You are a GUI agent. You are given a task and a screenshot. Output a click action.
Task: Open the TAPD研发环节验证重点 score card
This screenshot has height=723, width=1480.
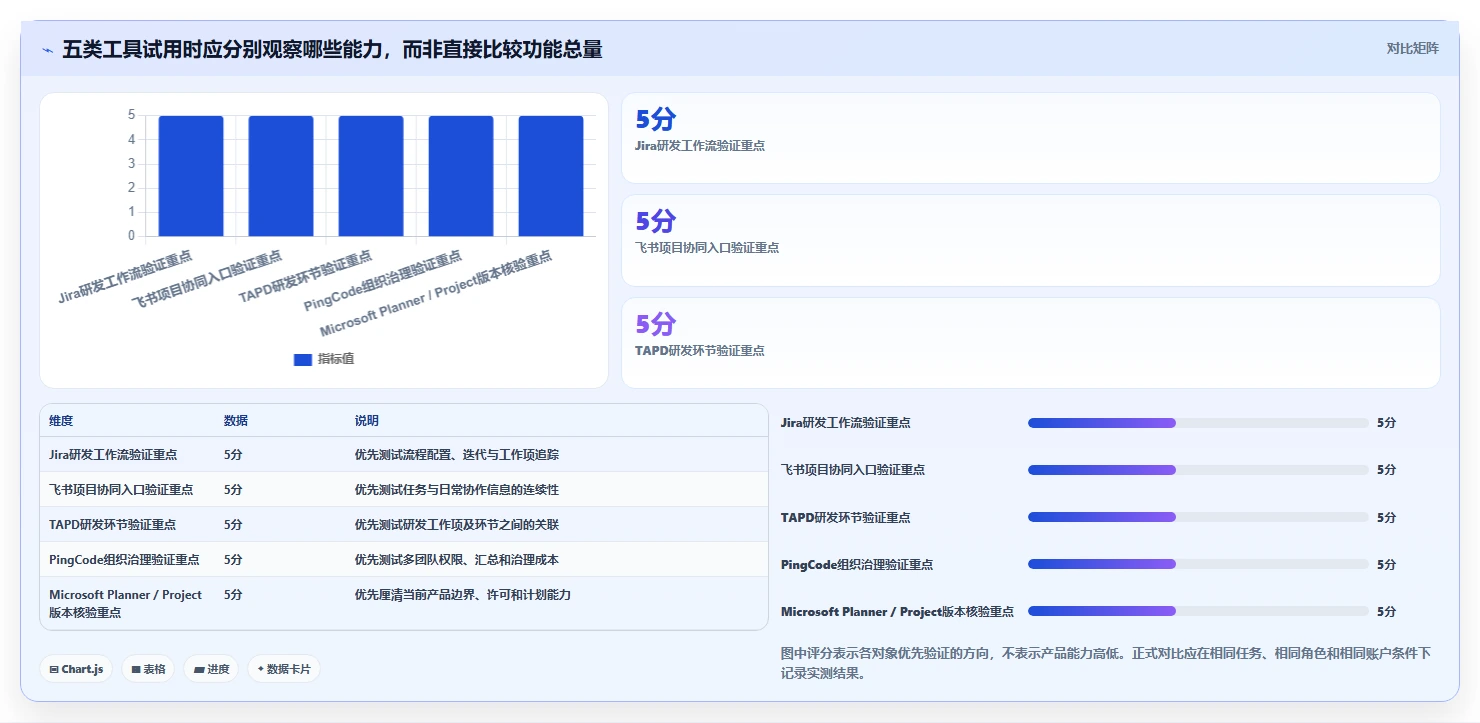point(1031,343)
